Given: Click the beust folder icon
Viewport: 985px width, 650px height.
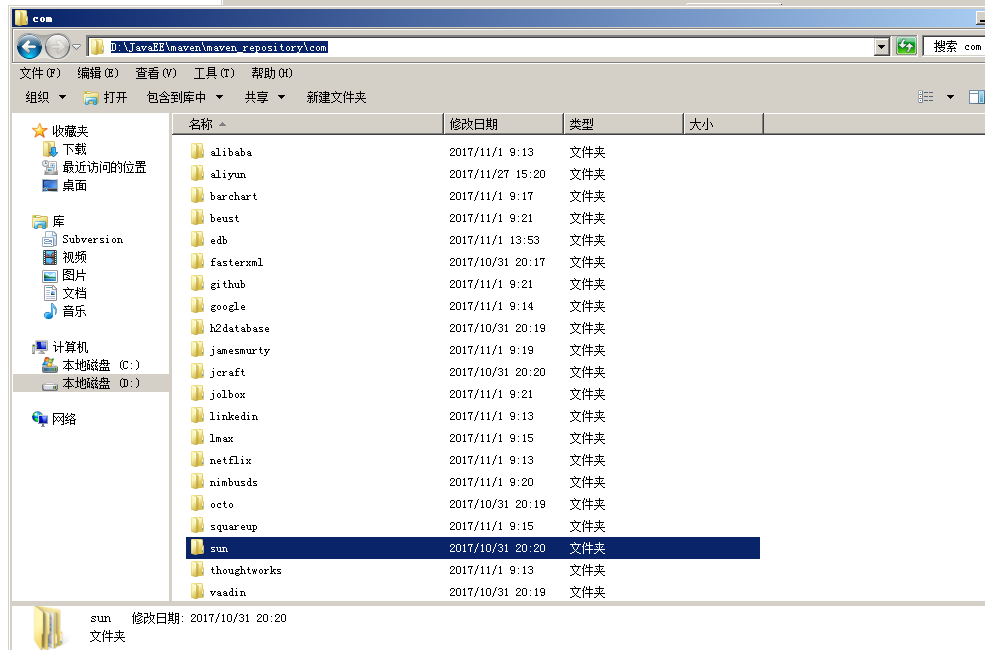Looking at the screenshot, I should click(x=197, y=217).
